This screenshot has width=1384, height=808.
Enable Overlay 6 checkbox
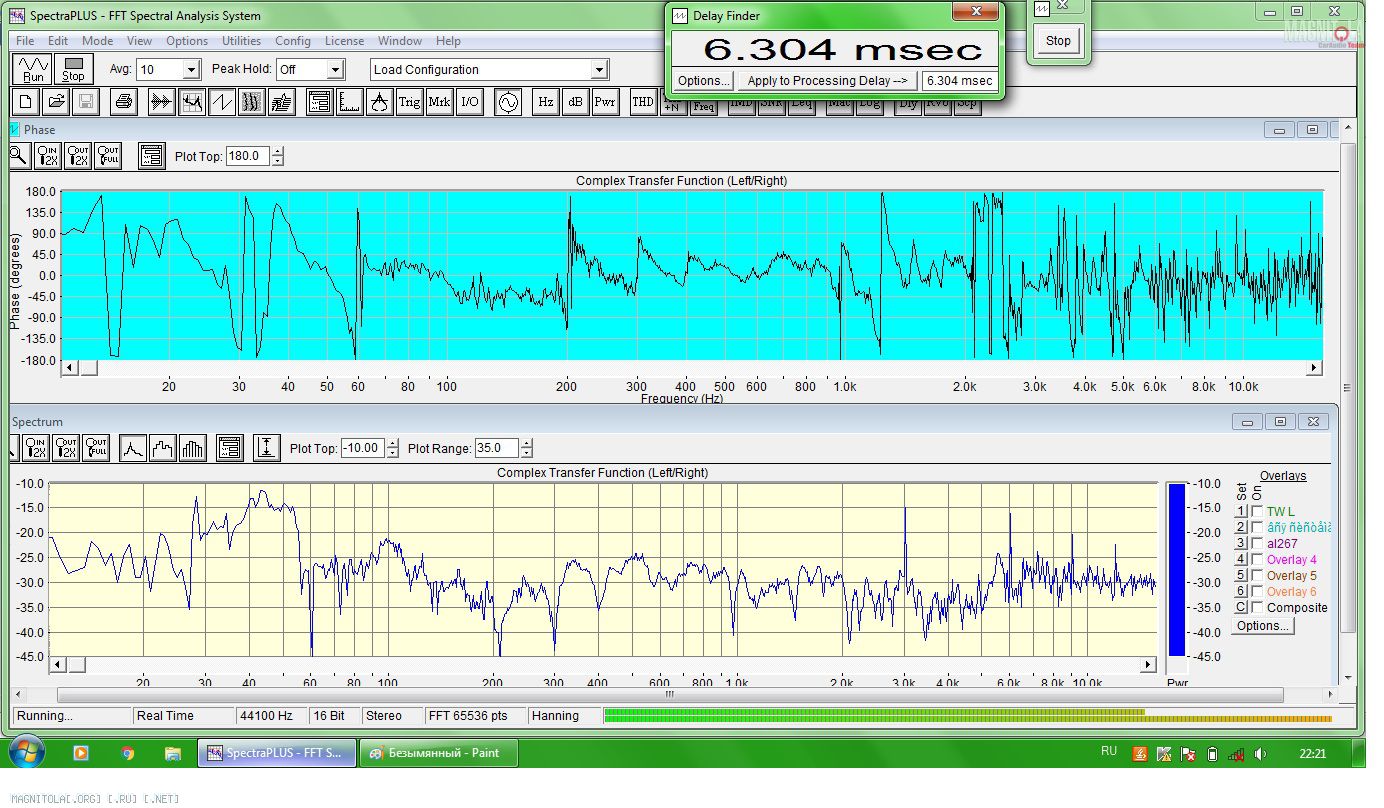click(1257, 591)
